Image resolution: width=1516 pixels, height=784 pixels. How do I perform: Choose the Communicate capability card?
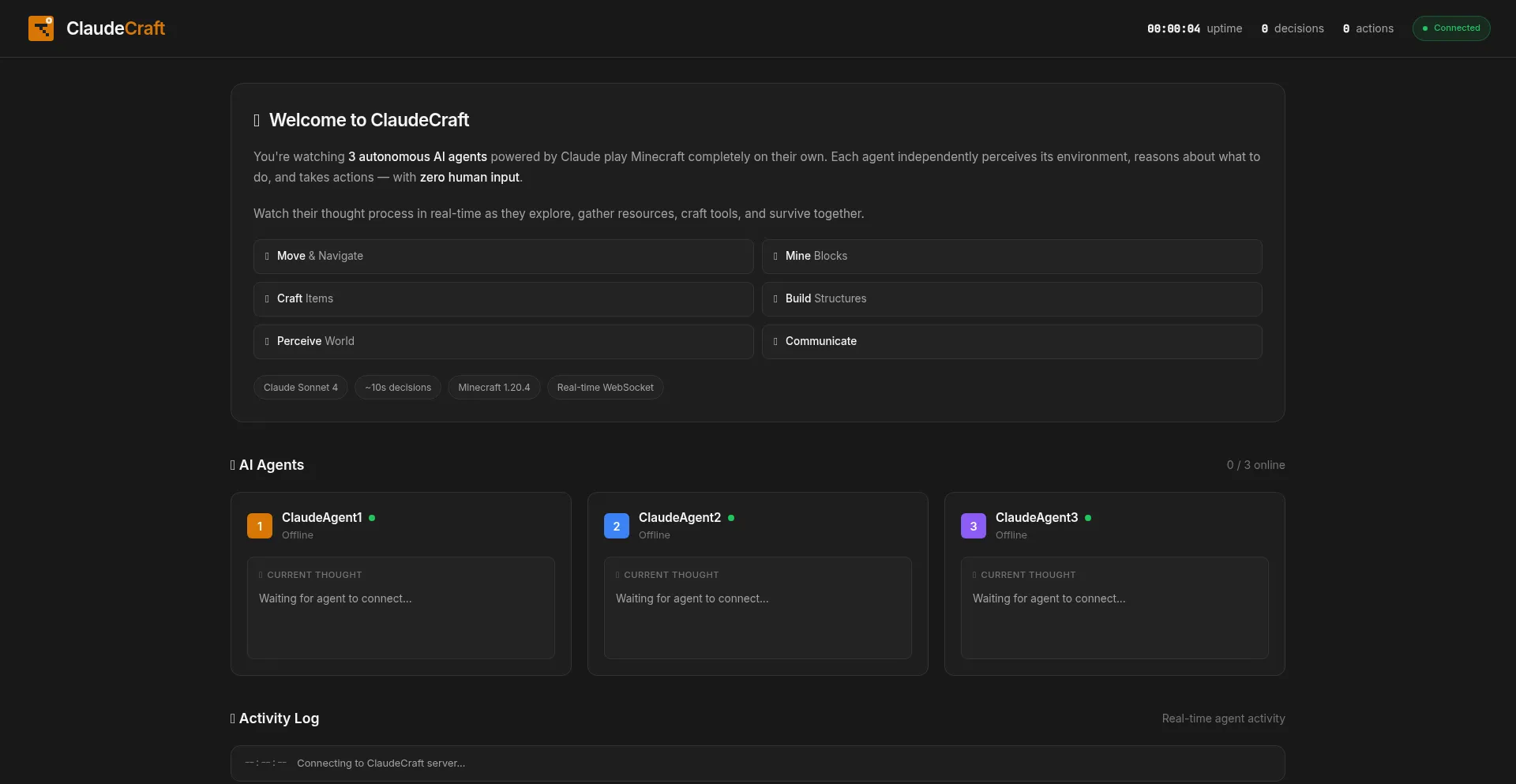1011,342
